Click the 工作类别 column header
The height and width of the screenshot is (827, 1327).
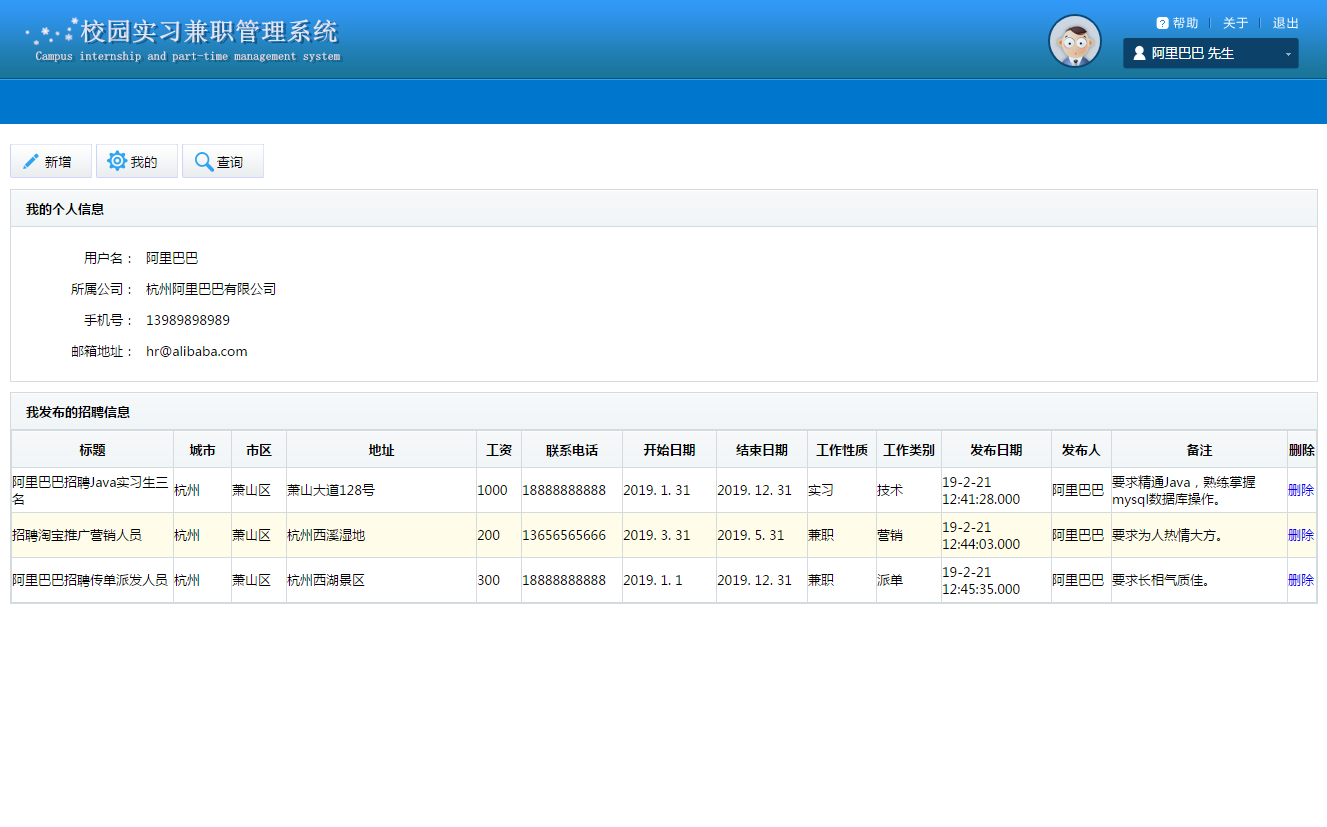click(x=909, y=450)
